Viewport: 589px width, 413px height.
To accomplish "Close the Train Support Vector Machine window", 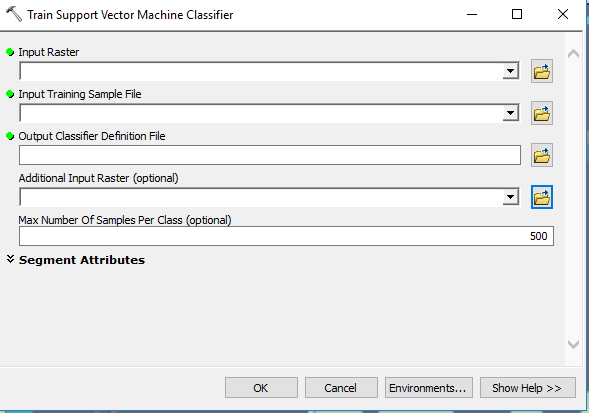I will (563, 14).
